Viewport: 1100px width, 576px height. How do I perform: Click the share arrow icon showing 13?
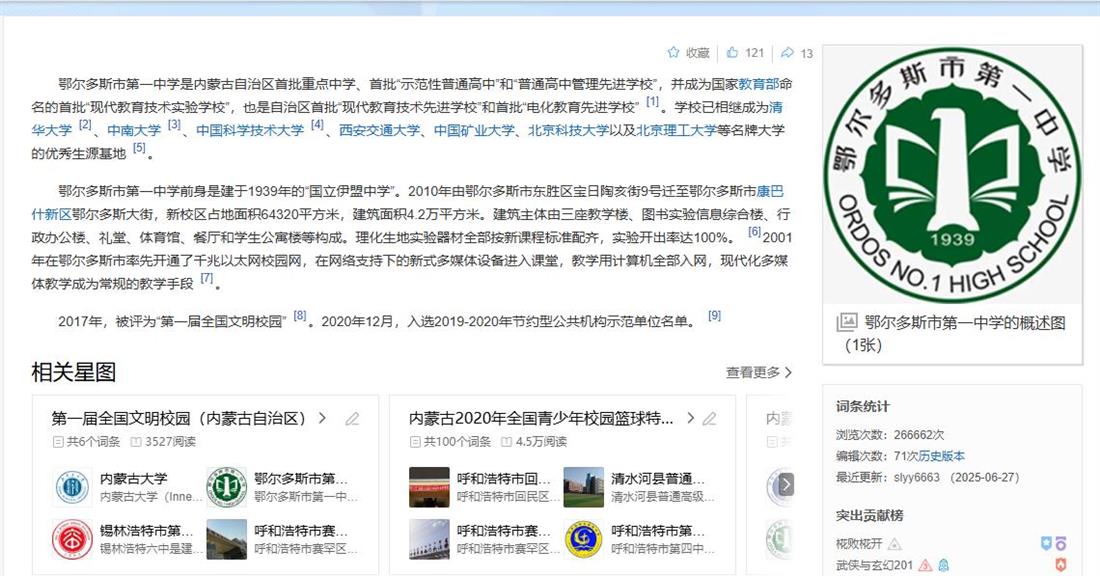(787, 53)
